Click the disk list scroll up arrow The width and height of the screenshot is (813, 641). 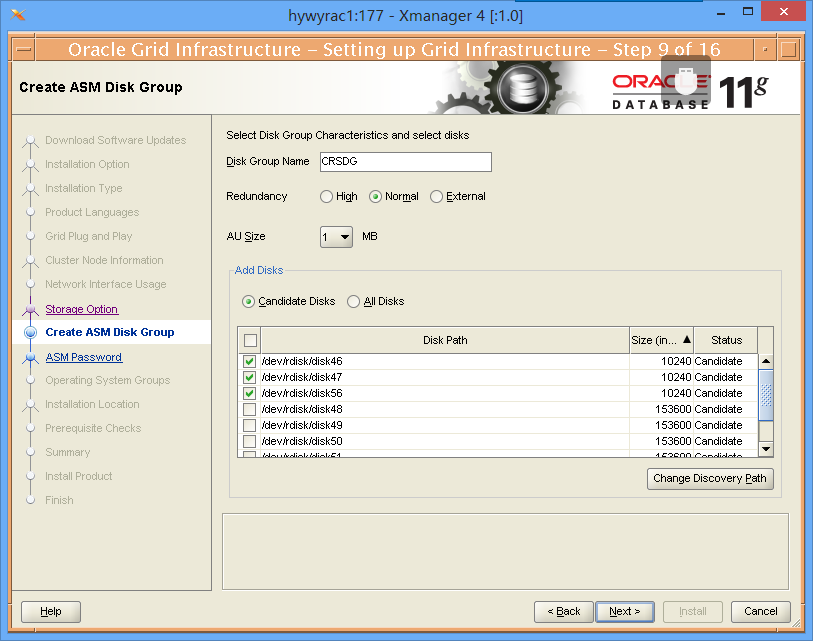point(766,361)
